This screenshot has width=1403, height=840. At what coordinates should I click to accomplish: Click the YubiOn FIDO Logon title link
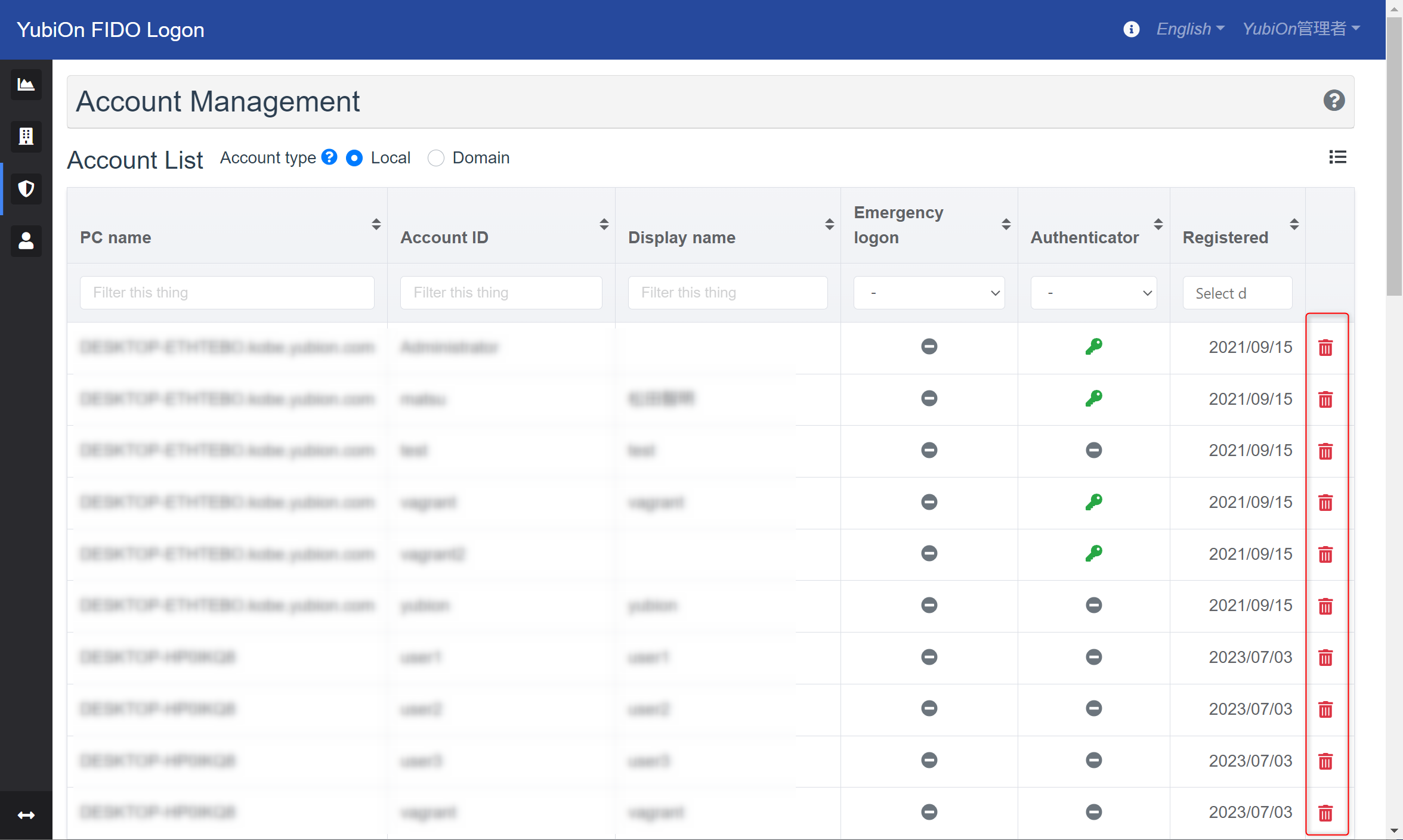point(110,30)
